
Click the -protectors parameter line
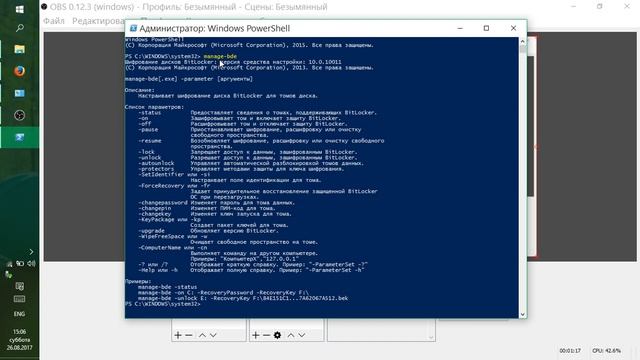pyautogui.click(x=241, y=169)
